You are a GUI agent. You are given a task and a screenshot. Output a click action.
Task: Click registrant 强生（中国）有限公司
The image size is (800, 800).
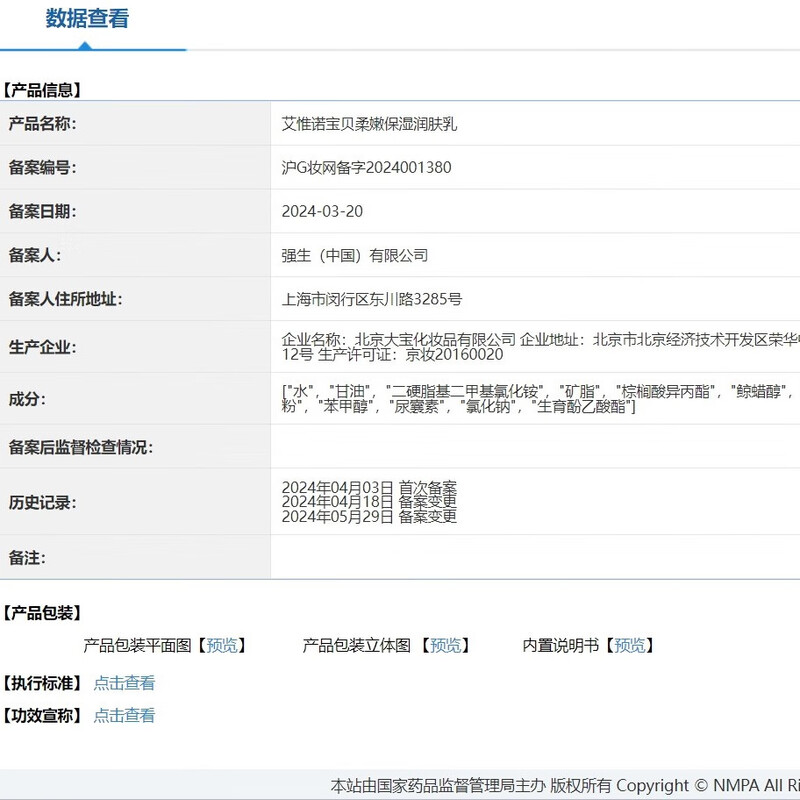point(355,255)
